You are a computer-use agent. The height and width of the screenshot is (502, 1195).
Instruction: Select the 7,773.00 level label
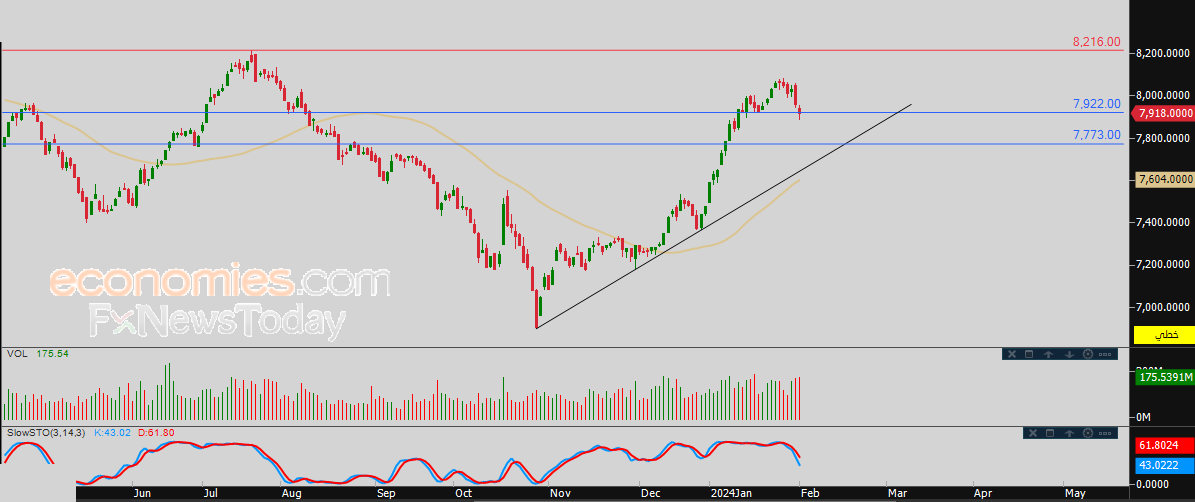pos(1097,135)
